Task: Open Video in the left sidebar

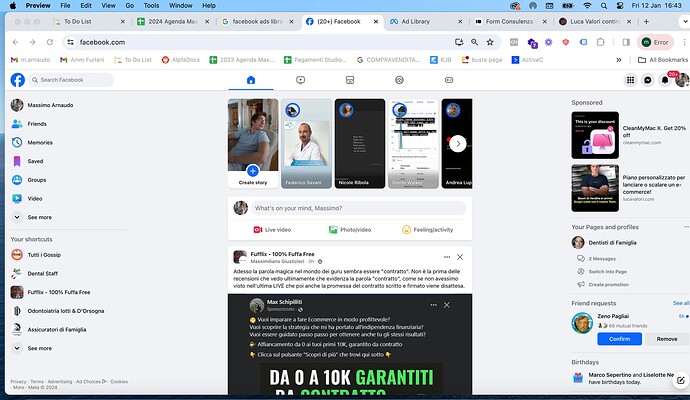Action: [x=27, y=198]
